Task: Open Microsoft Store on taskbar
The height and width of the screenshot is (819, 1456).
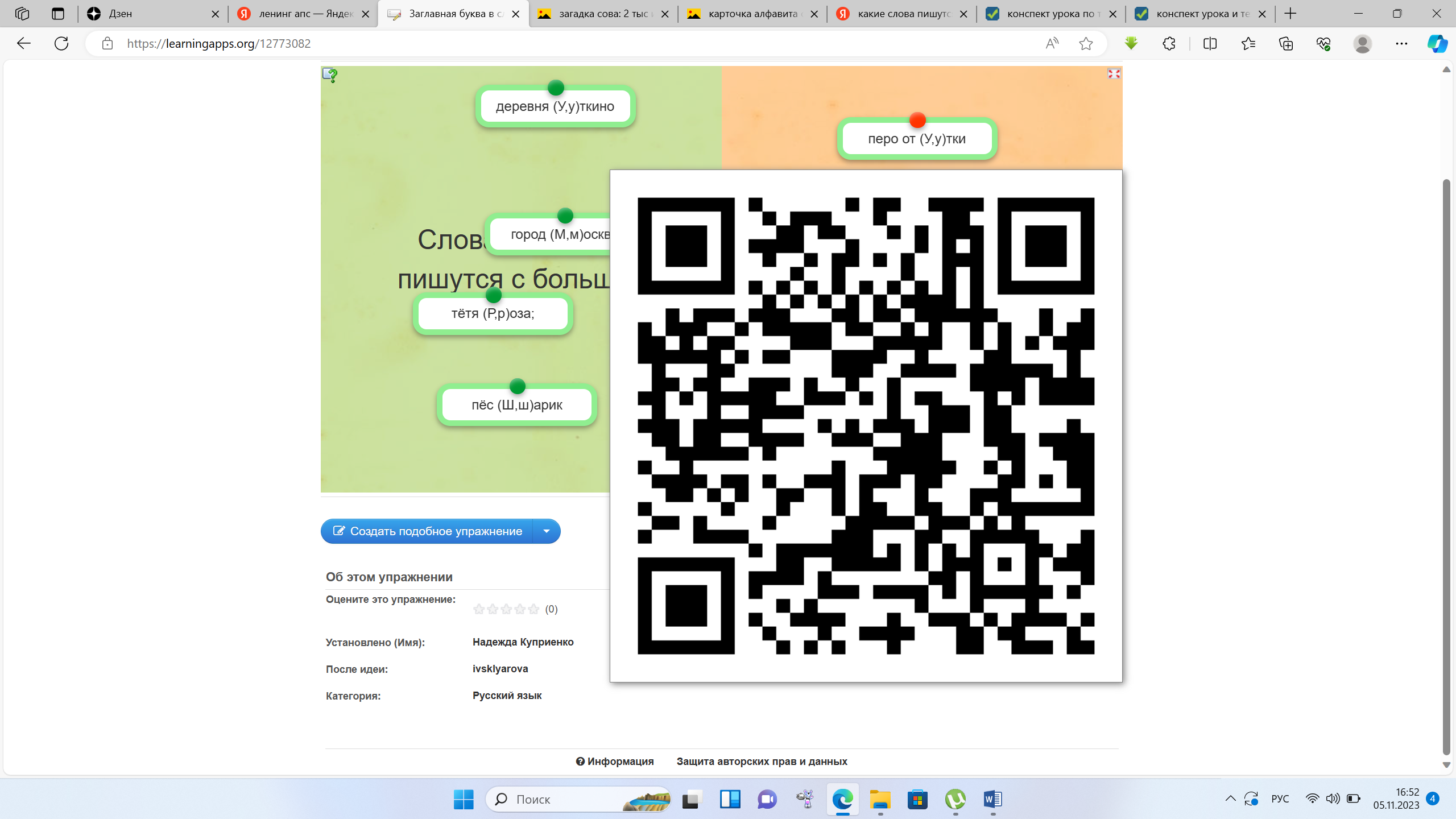Action: pyautogui.click(x=917, y=799)
